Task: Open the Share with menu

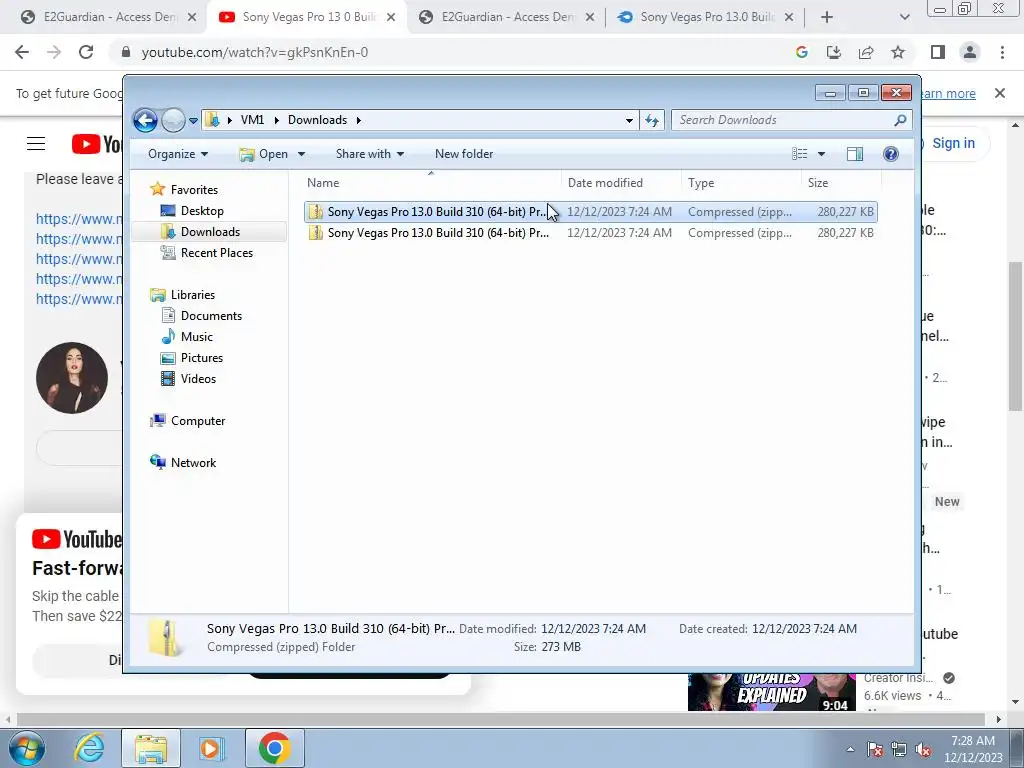Action: [370, 154]
